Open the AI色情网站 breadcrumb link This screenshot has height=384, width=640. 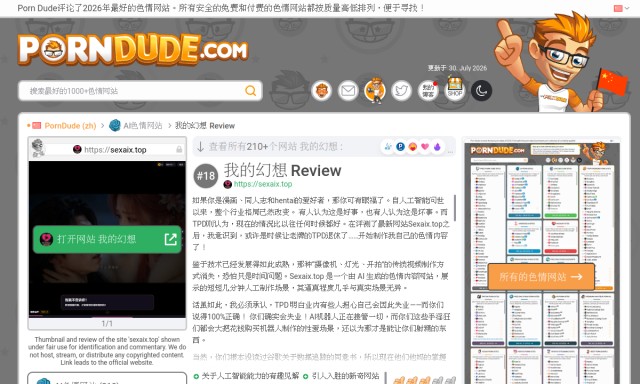point(143,126)
